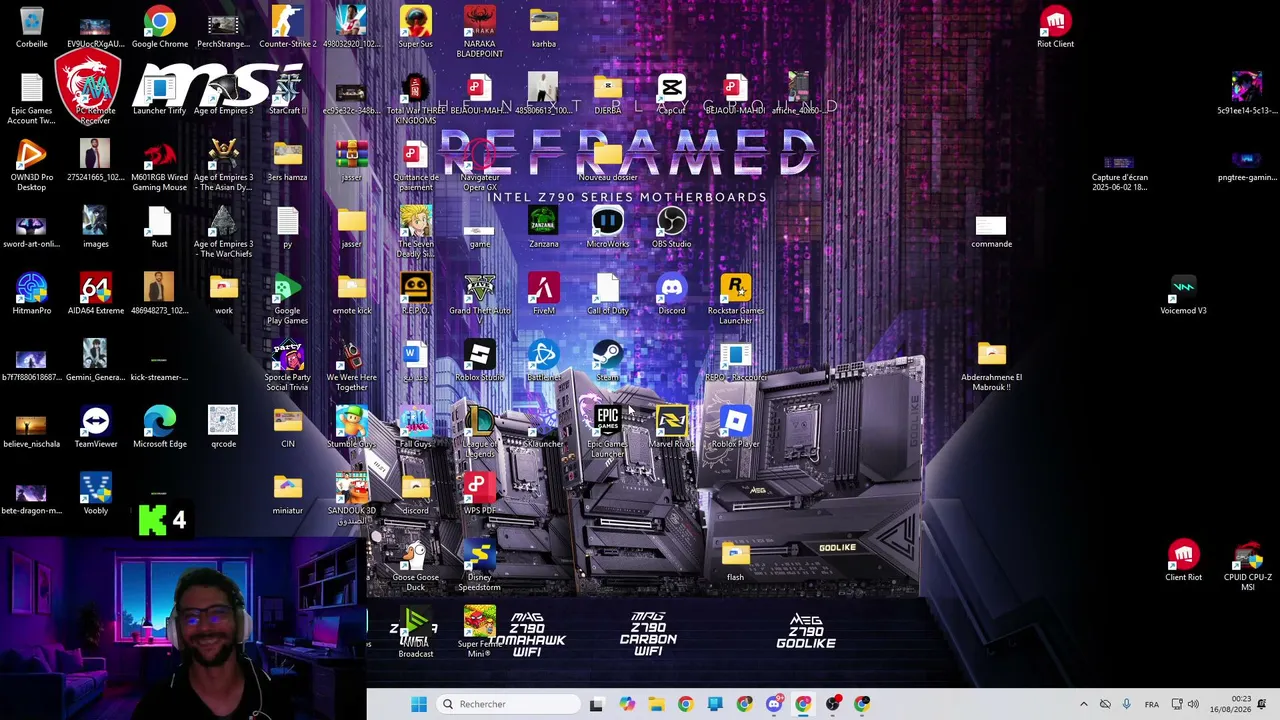This screenshot has height=720, width=1280.
Task: Select the Grand Theft Auto V shortcut
Action: click(479, 299)
